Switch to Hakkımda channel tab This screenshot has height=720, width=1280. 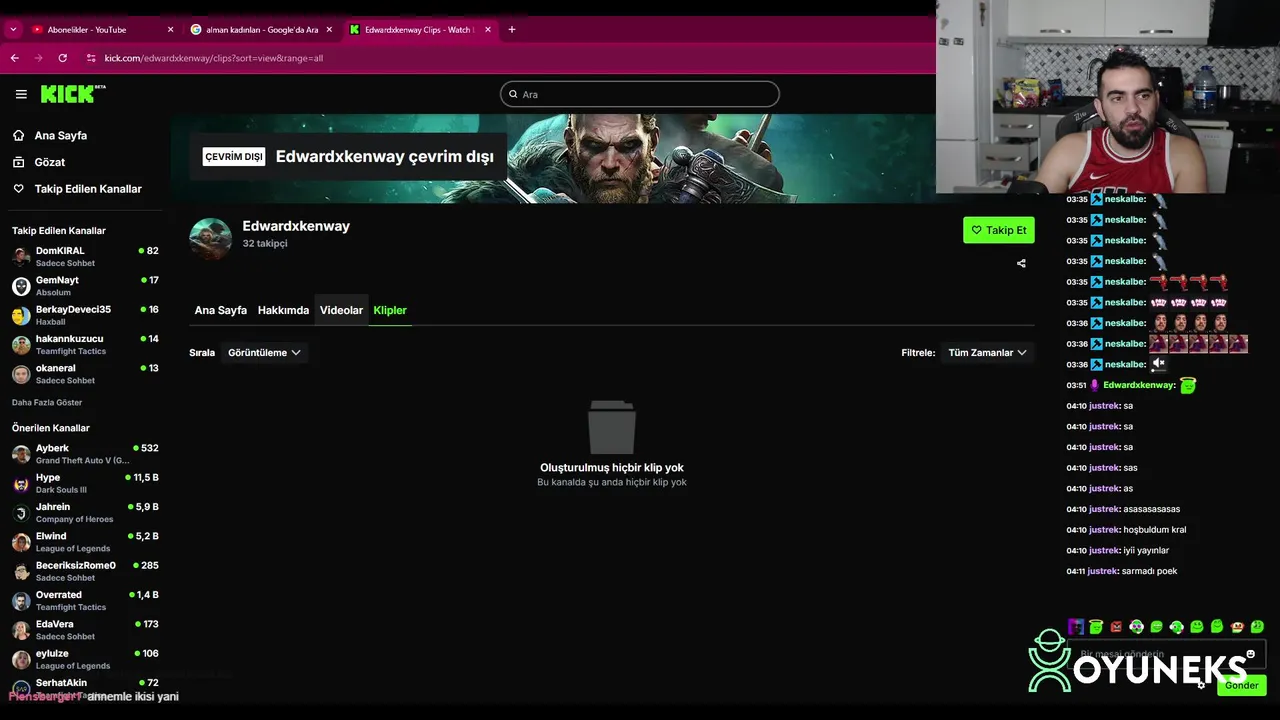point(283,310)
